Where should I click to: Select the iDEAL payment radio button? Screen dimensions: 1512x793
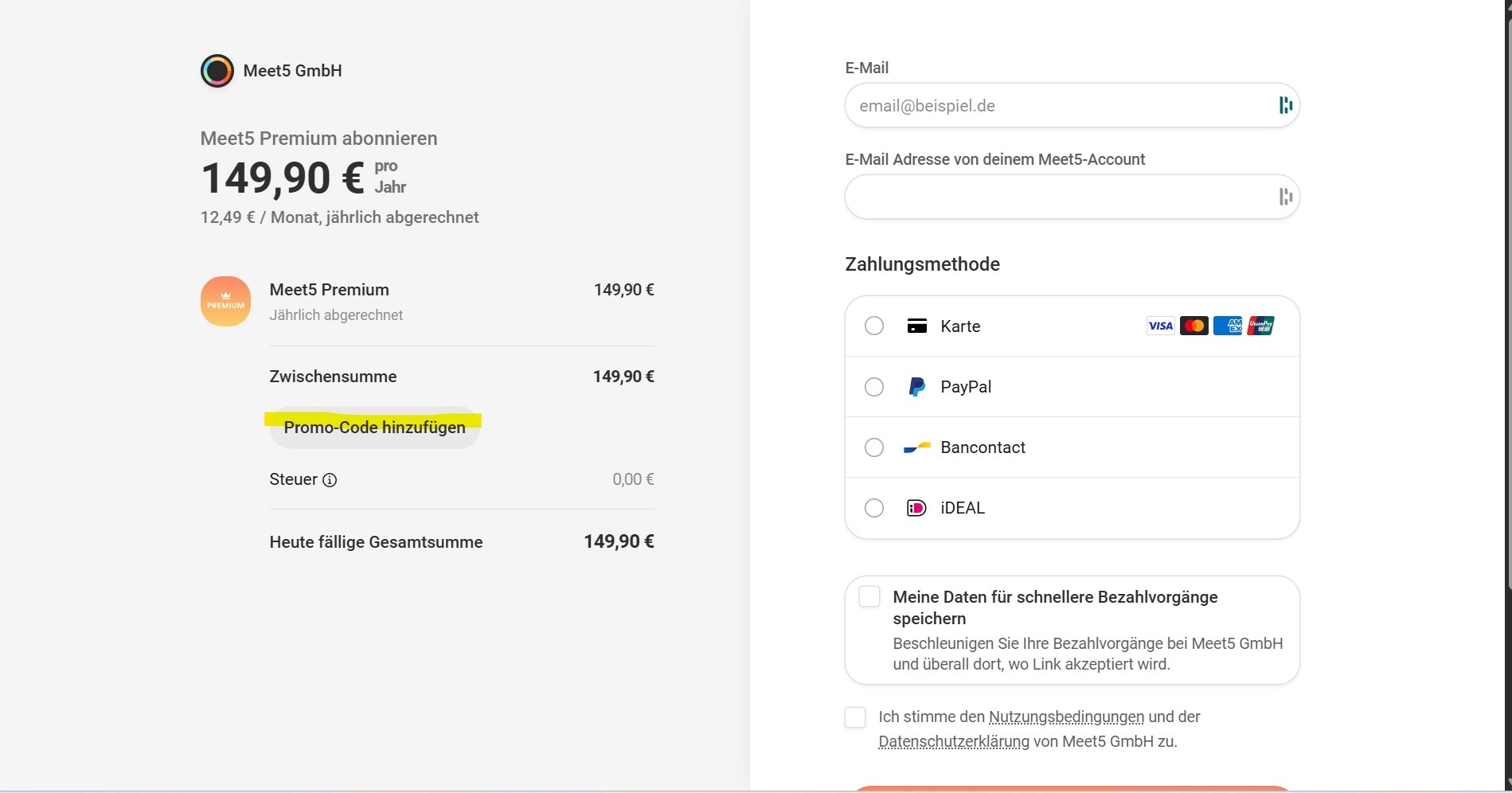tap(874, 508)
